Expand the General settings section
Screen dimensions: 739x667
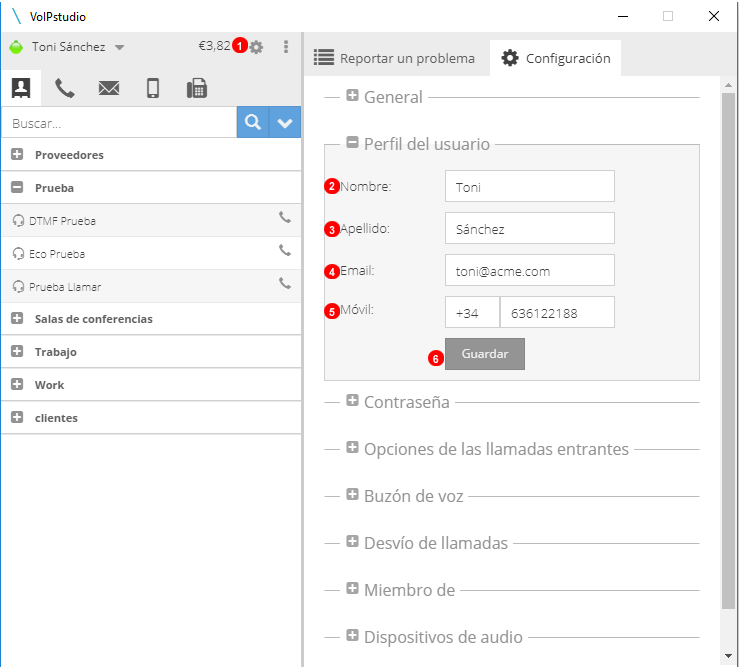(352, 96)
